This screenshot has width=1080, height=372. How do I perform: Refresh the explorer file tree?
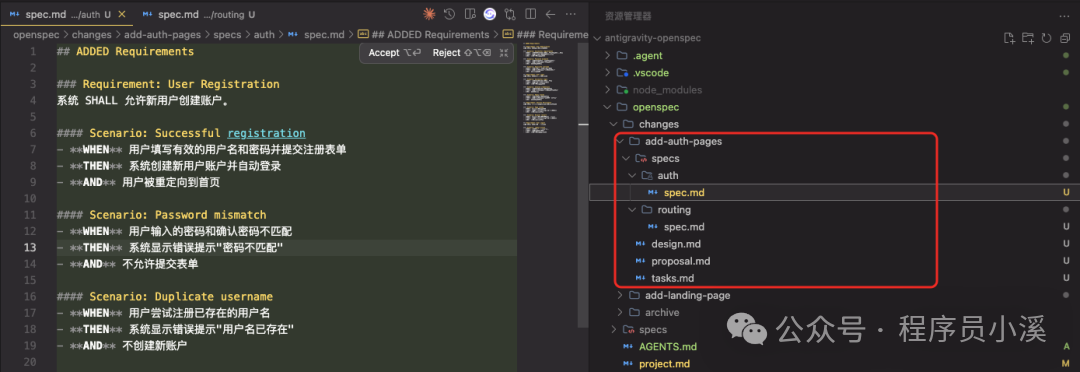[1046, 38]
